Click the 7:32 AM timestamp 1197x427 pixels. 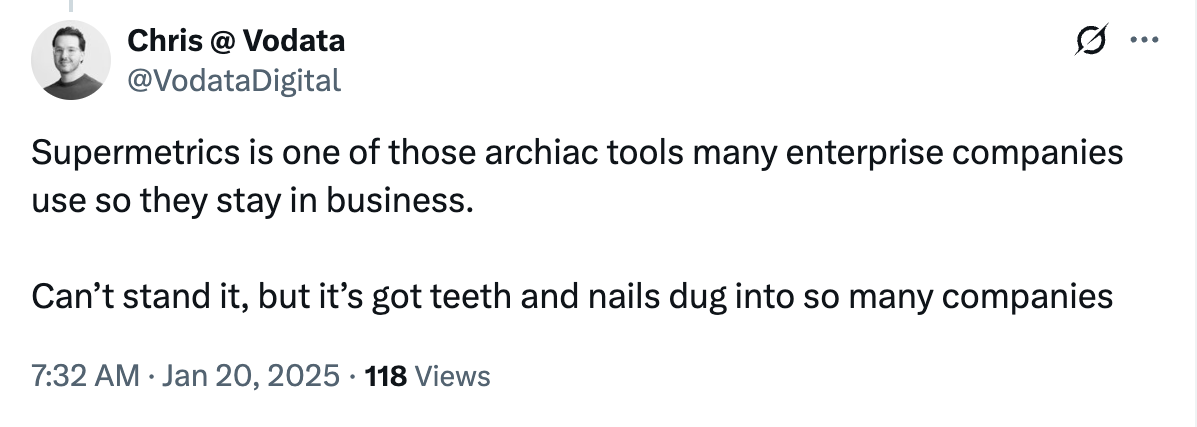[85, 376]
